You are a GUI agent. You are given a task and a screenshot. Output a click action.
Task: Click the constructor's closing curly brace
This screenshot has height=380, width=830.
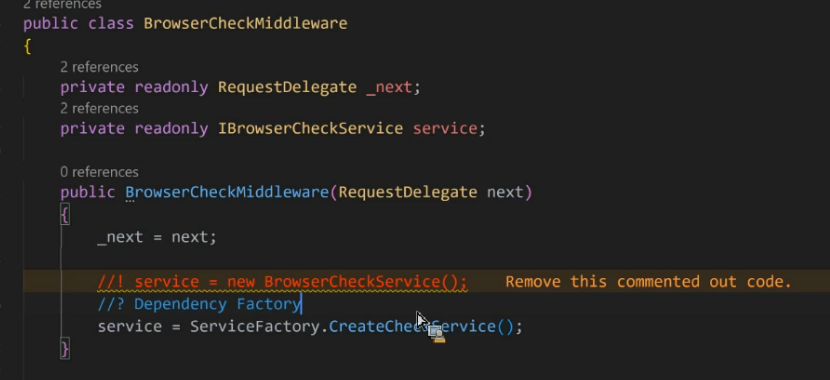tap(65, 349)
